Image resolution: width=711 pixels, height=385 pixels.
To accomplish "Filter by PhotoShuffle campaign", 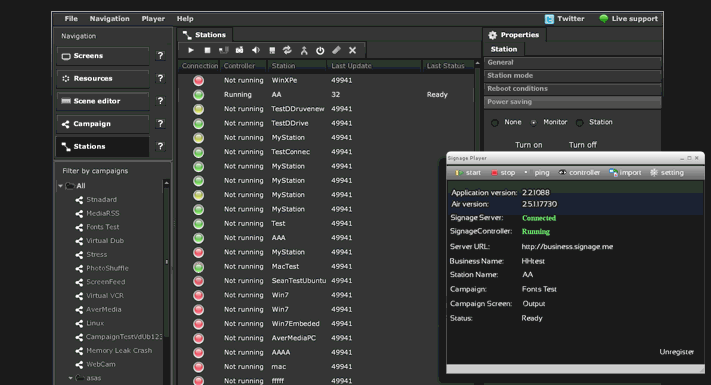I will point(107,268).
